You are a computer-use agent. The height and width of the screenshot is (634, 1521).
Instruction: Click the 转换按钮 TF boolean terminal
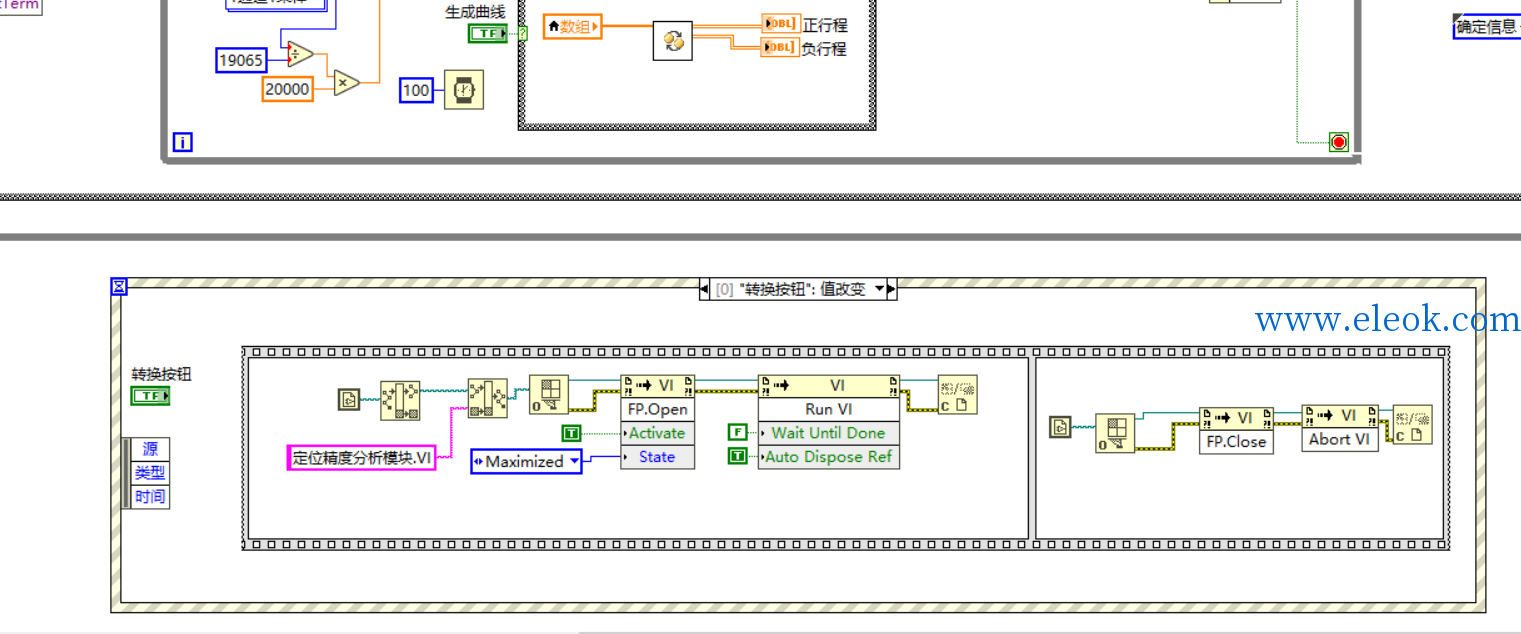(x=150, y=396)
